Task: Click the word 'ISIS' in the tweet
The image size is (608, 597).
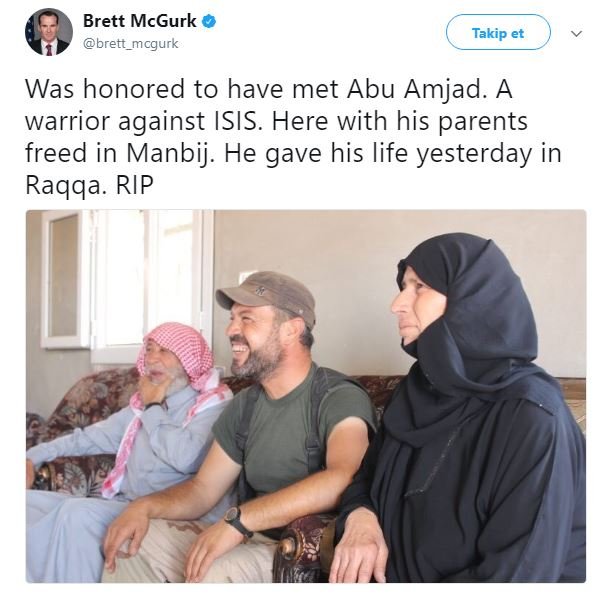Action: pyautogui.click(x=236, y=121)
